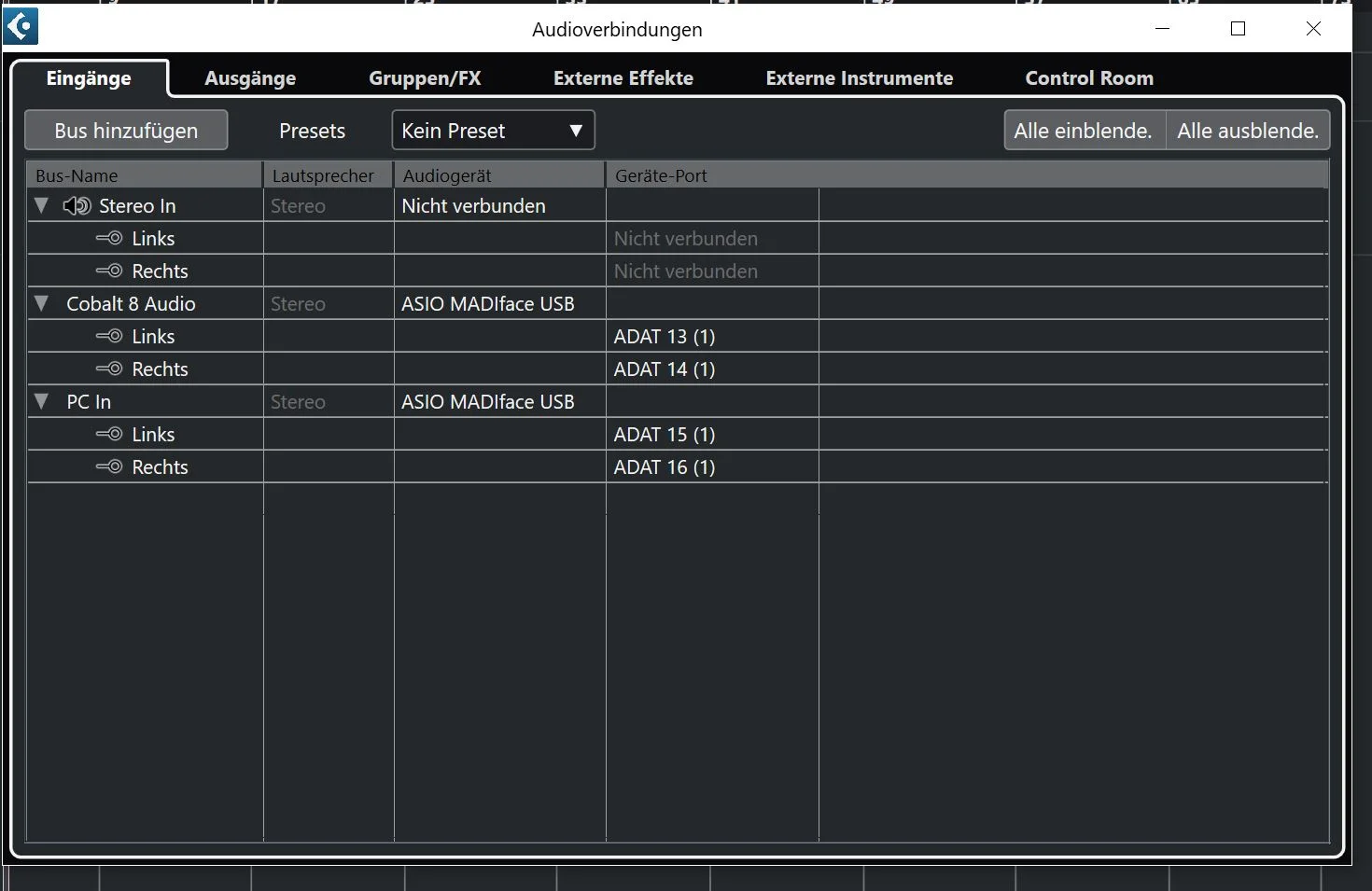
Task: Click the connector icon of Stereo In Links
Action: click(109, 238)
